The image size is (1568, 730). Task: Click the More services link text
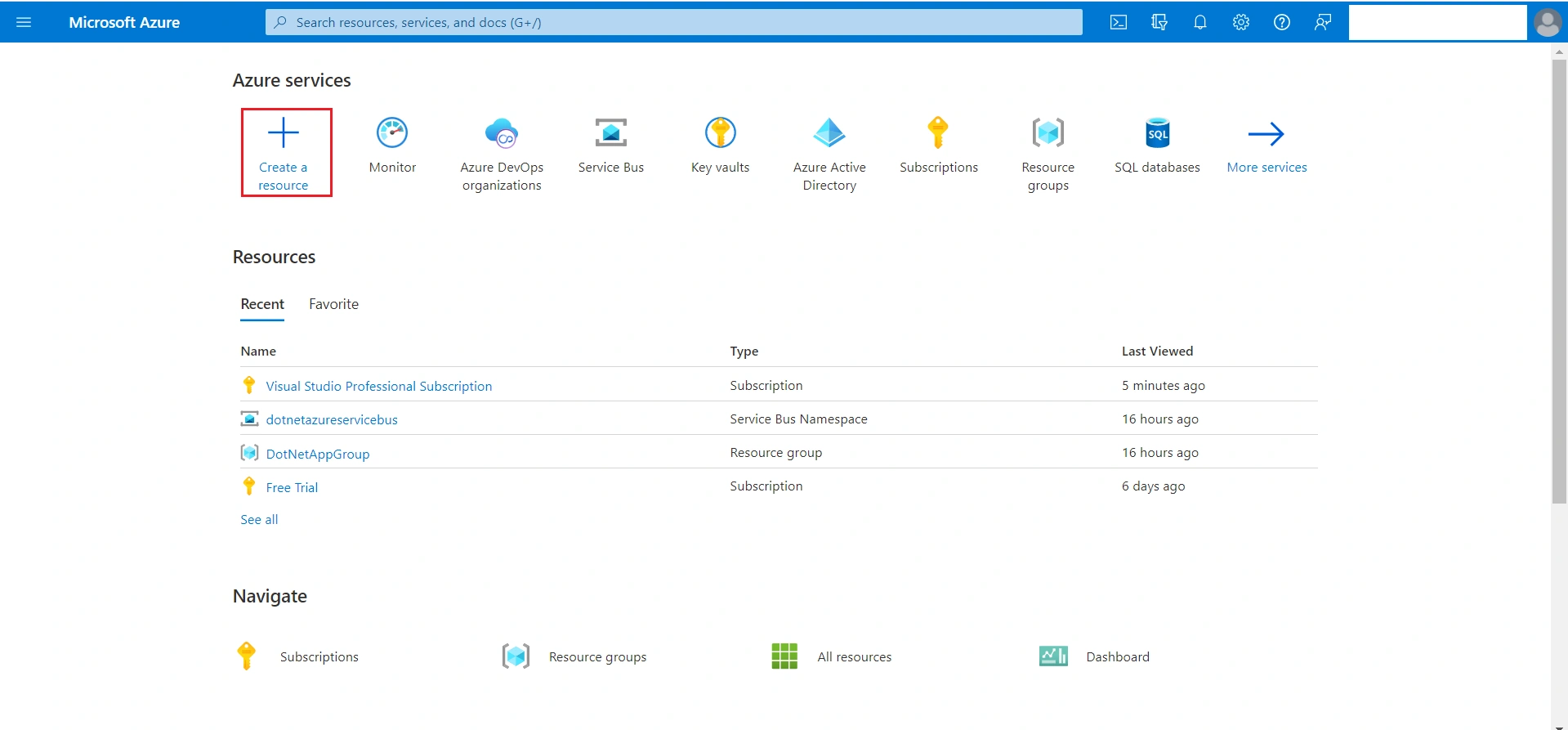(1266, 167)
